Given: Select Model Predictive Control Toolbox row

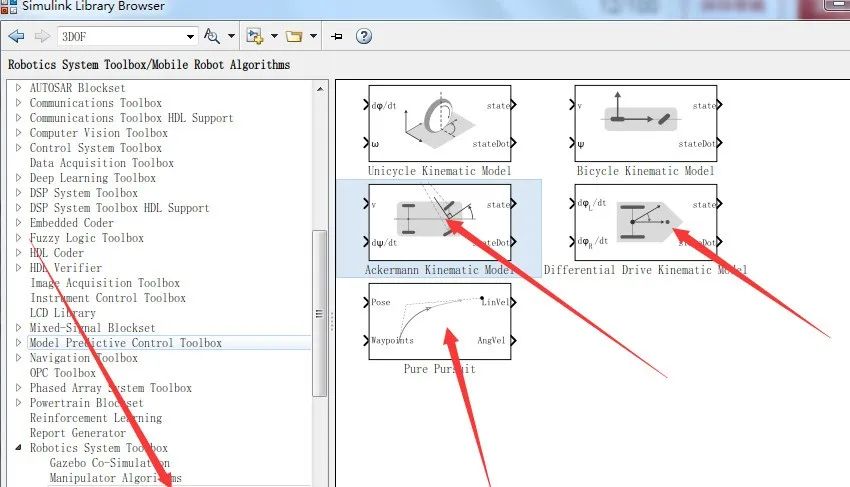Looking at the screenshot, I should [x=169, y=343].
